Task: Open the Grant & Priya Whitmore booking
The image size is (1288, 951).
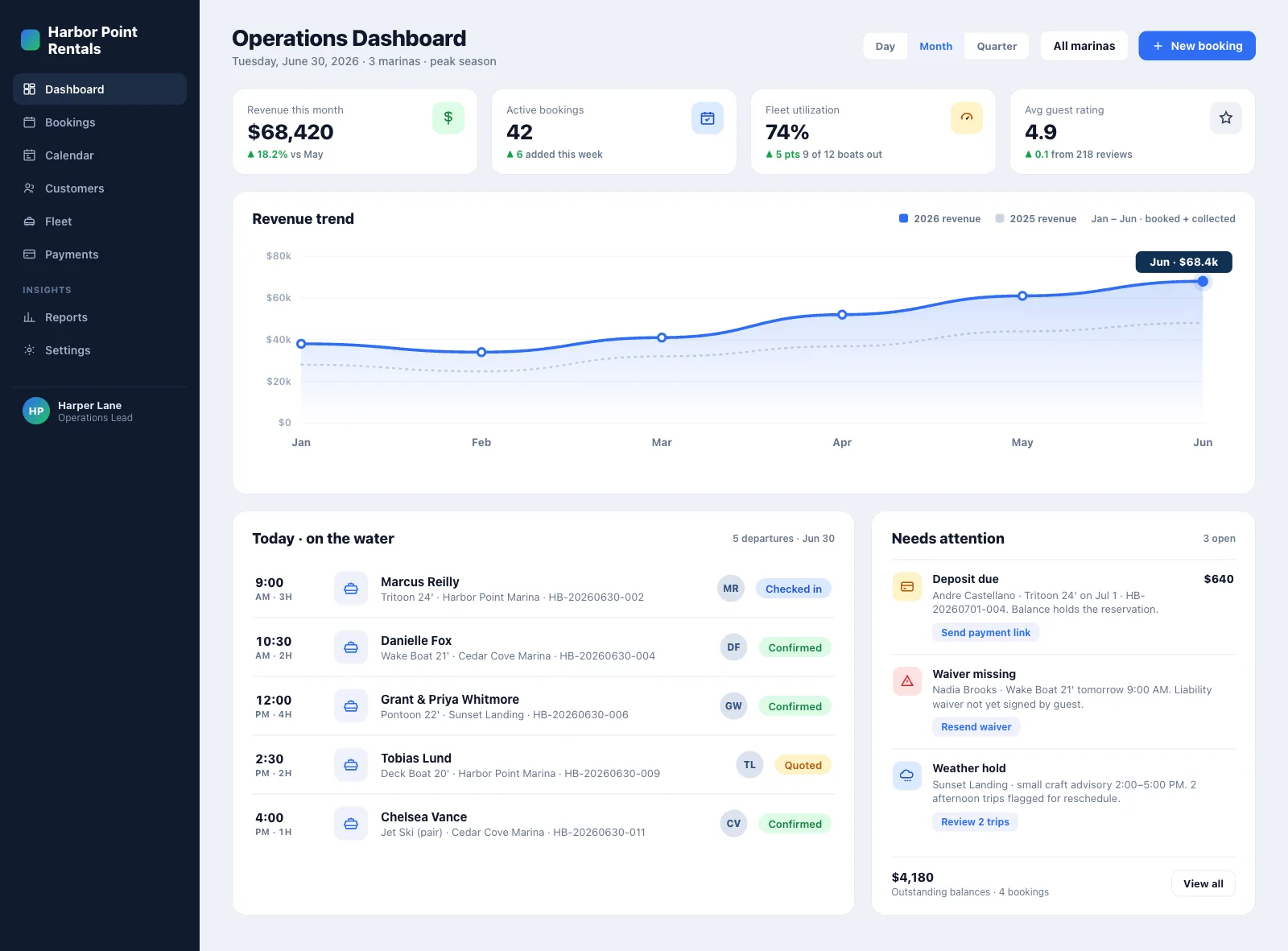Action: tap(450, 699)
